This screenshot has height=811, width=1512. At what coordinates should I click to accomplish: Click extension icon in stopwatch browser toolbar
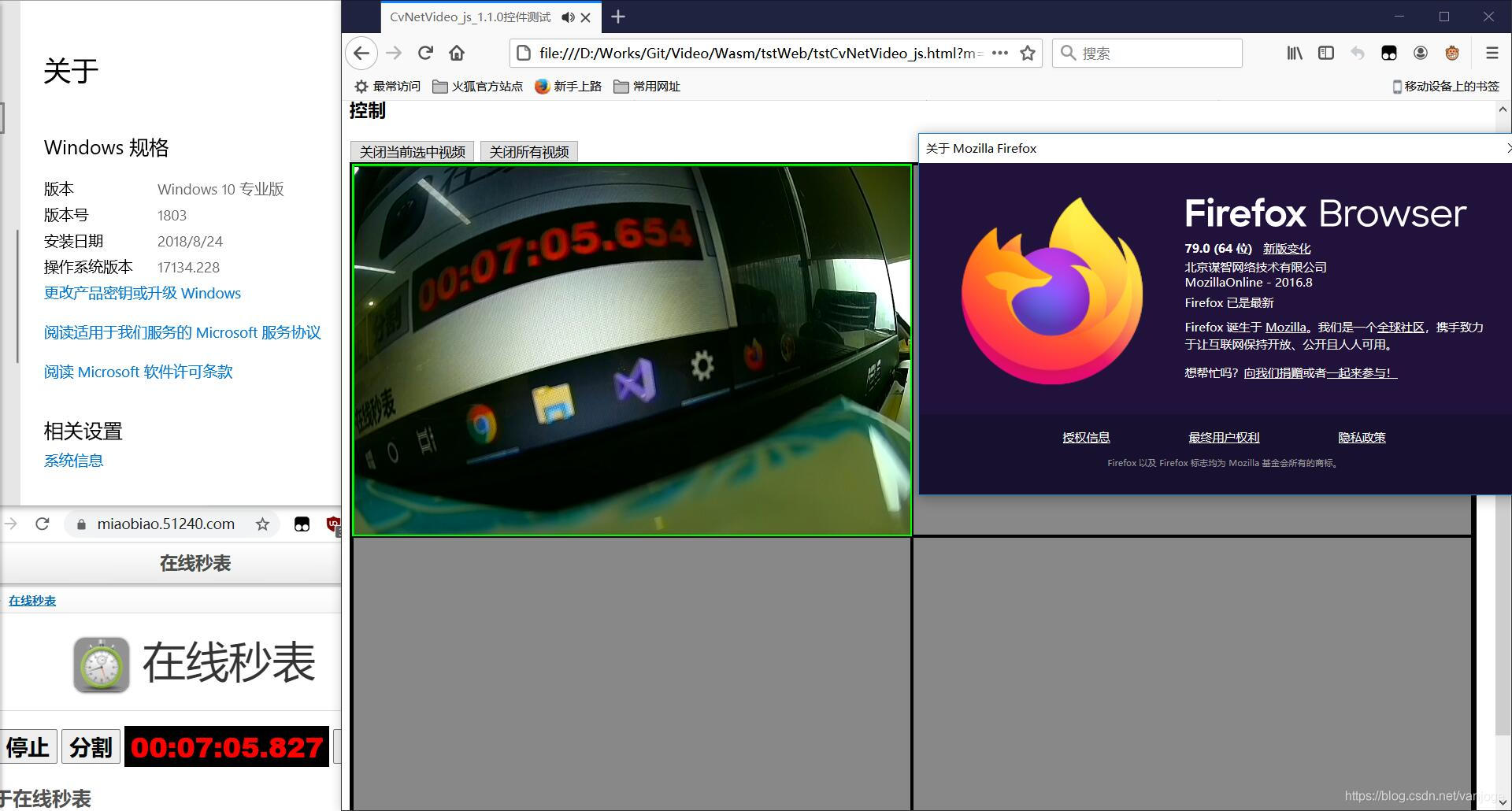(302, 524)
